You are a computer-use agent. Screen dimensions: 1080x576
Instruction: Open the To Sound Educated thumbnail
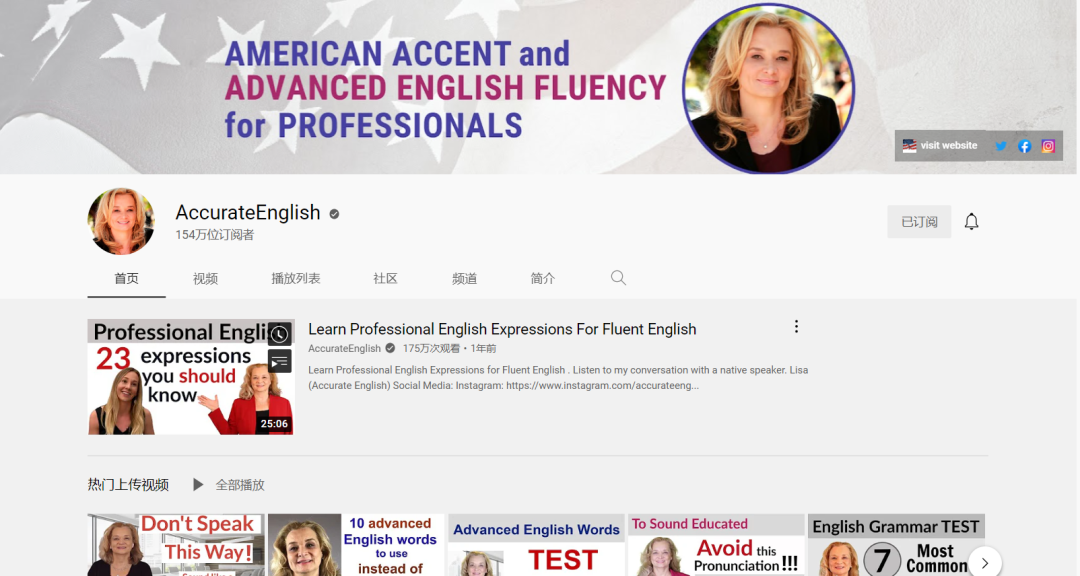716,544
